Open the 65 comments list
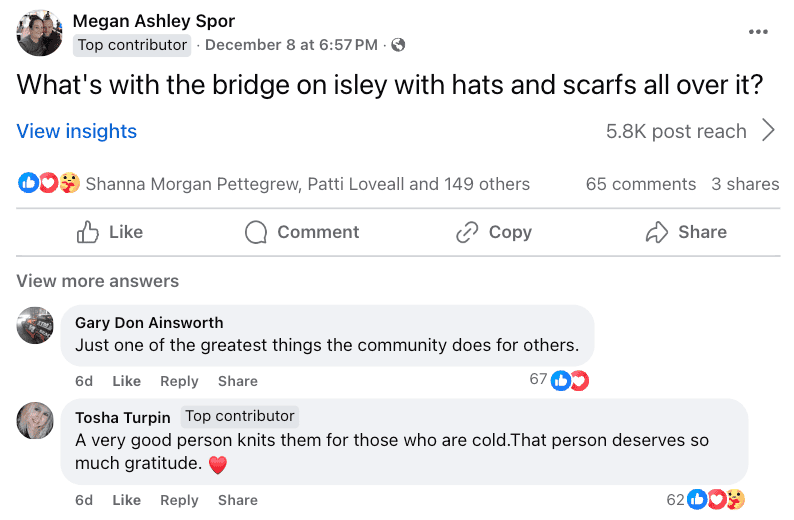794x520 pixels. 640,184
